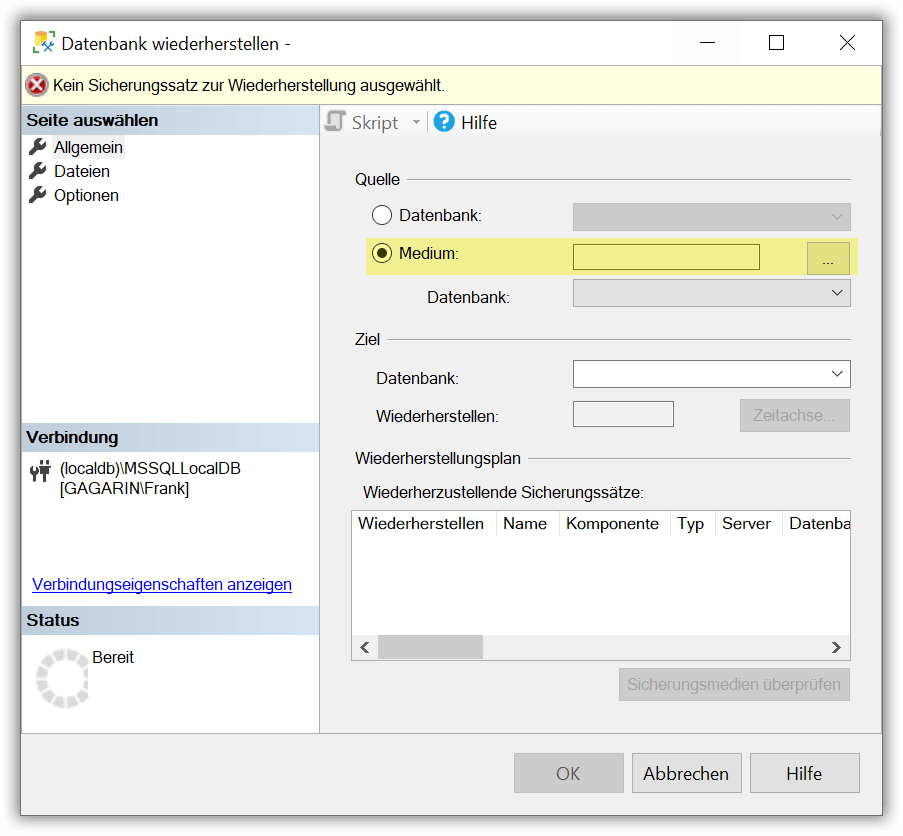
Task: Click the blue Hilfe question mark icon
Action: 443,121
